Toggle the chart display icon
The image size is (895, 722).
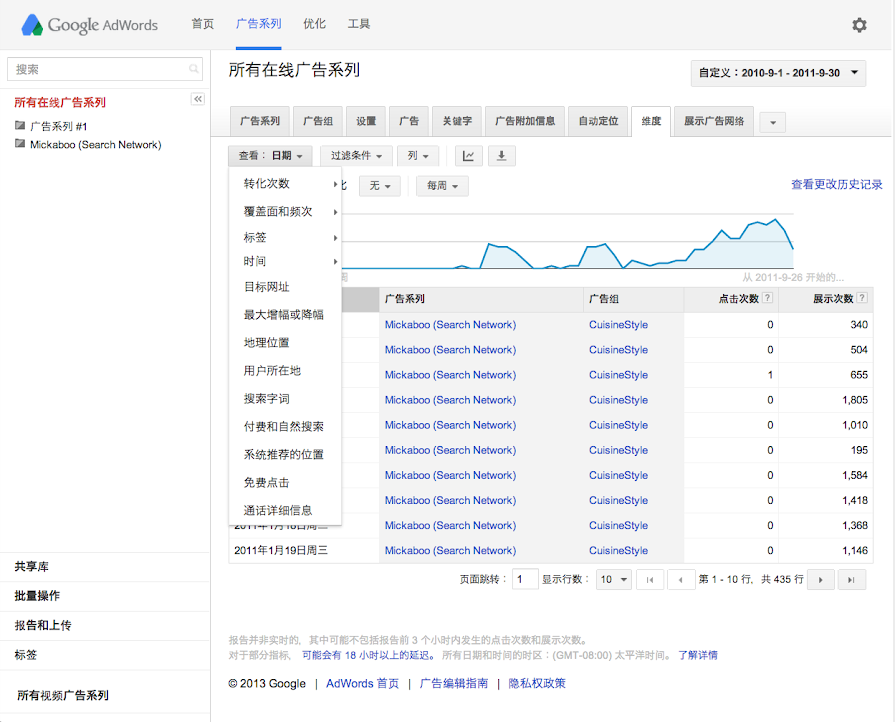(468, 156)
